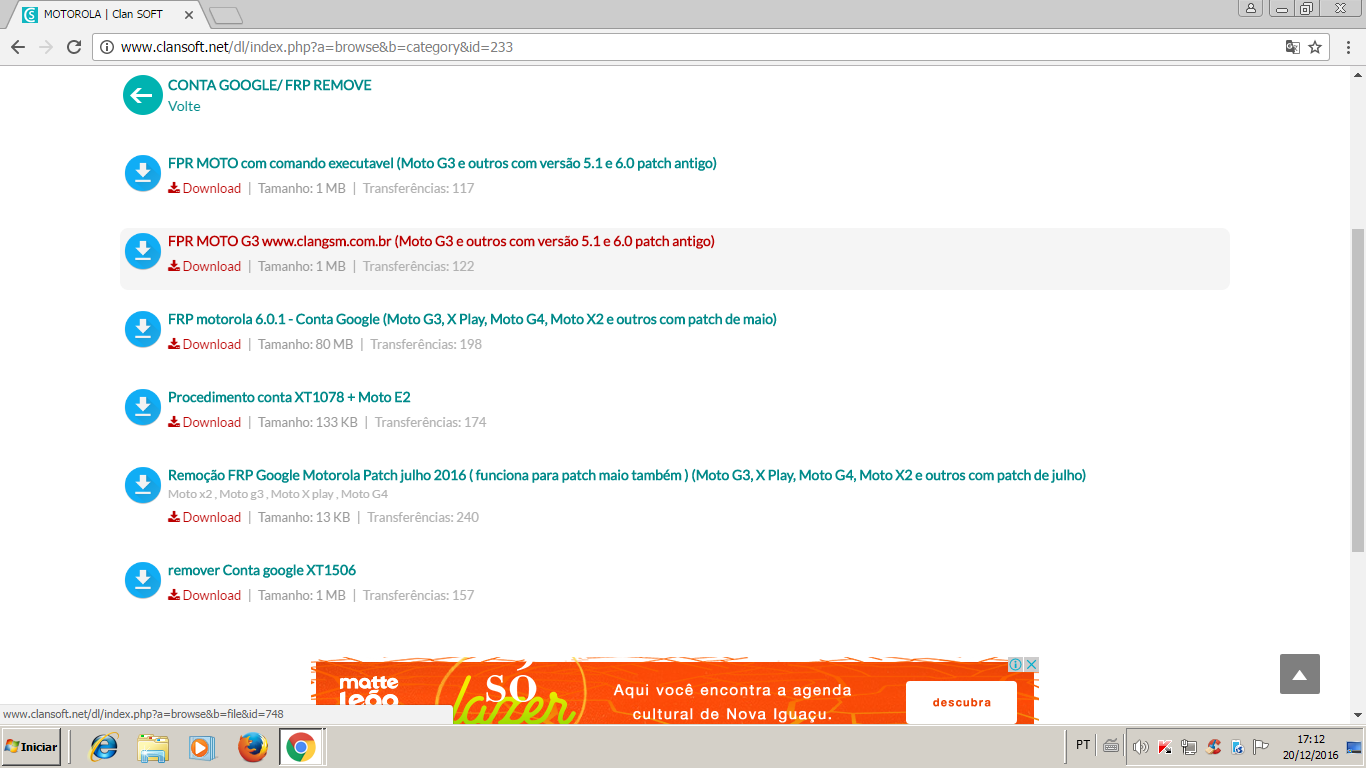This screenshot has width=1366, height=768.
Task: Click Download link for 133 KB file
Action: point(205,422)
